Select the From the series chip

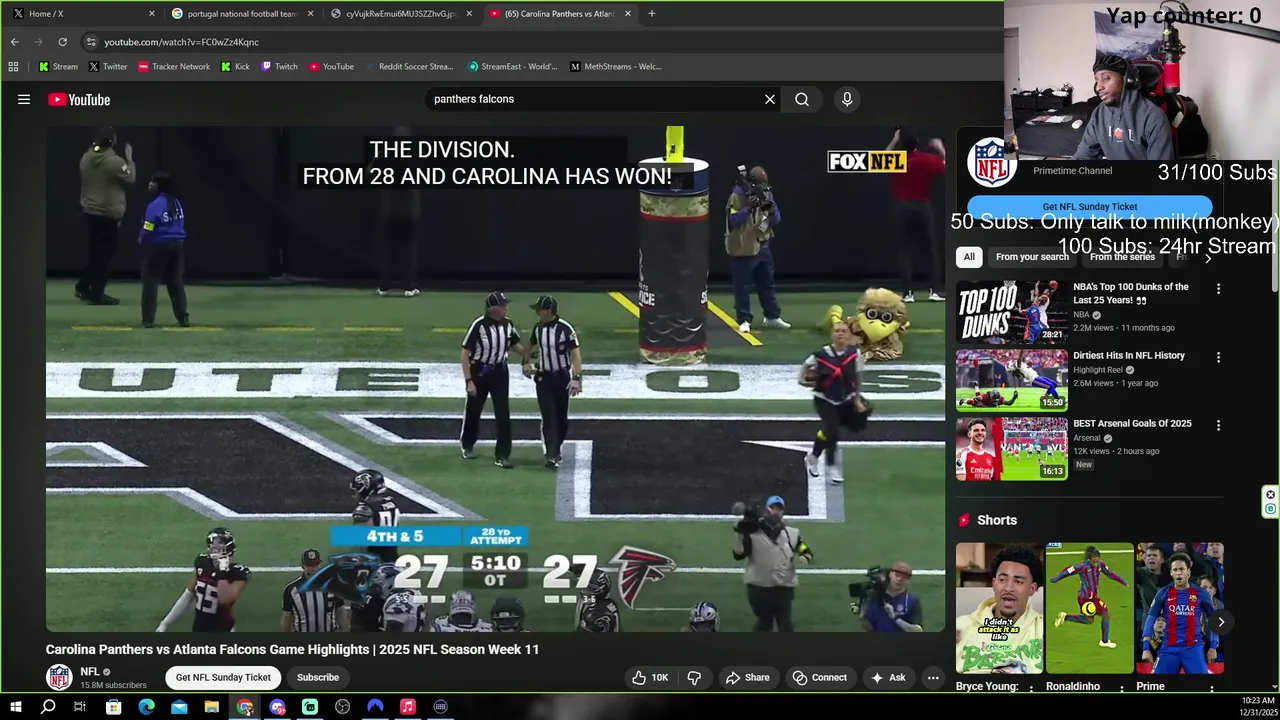(x=1122, y=257)
